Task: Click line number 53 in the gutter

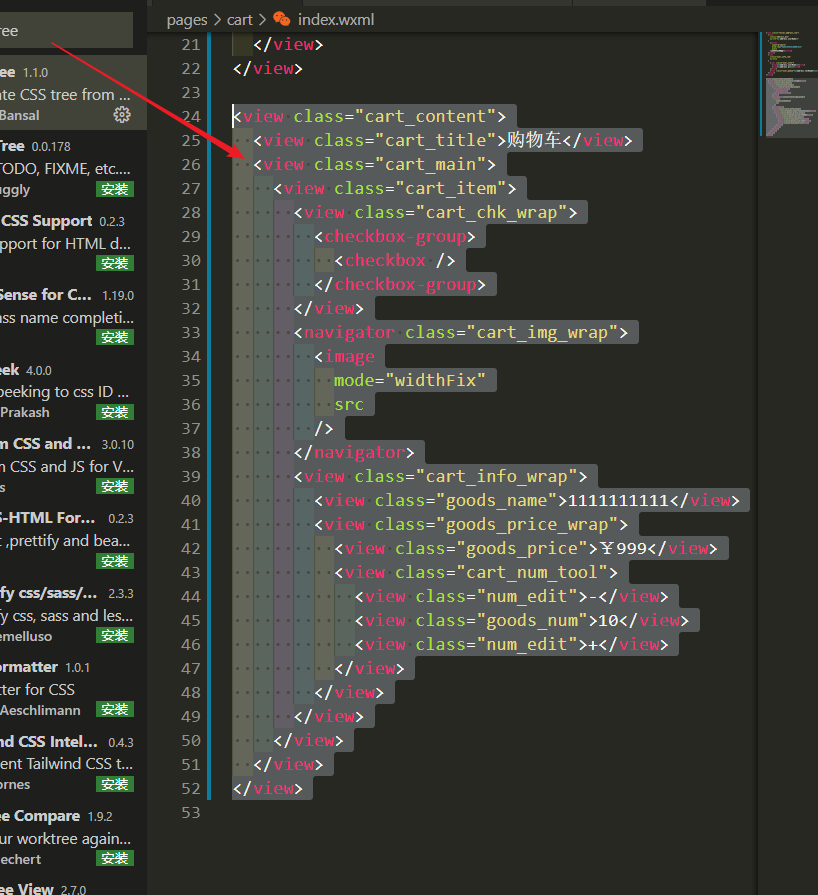Action: tap(191, 812)
